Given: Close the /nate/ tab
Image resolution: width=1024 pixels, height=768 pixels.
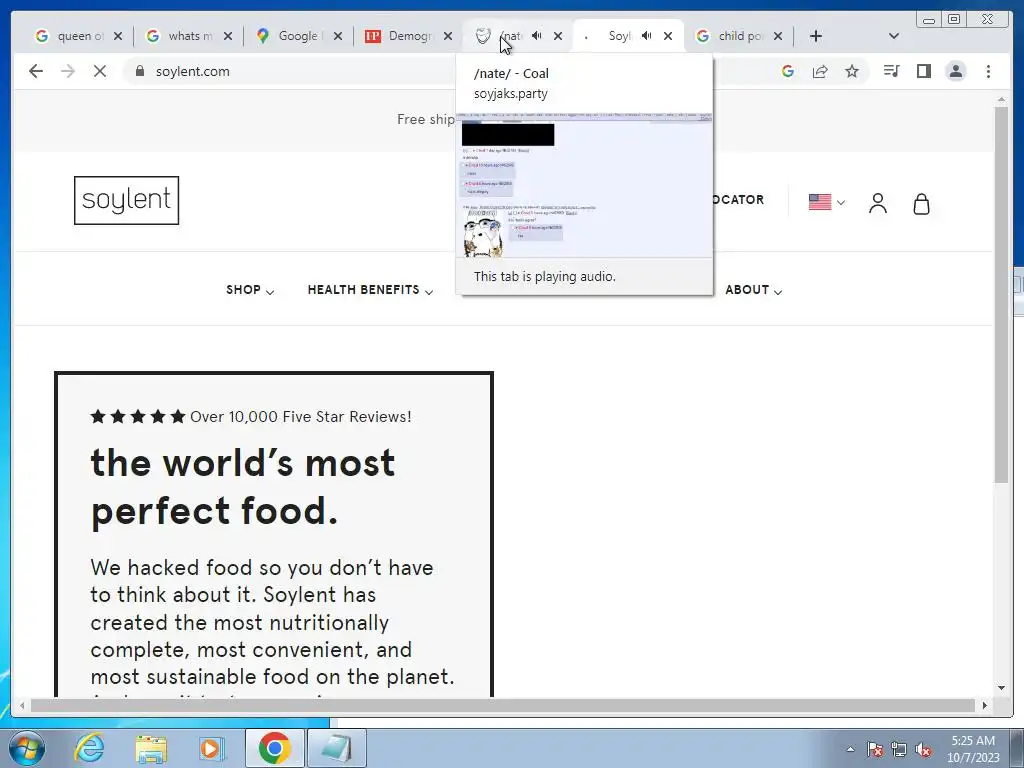Looking at the screenshot, I should tap(558, 36).
